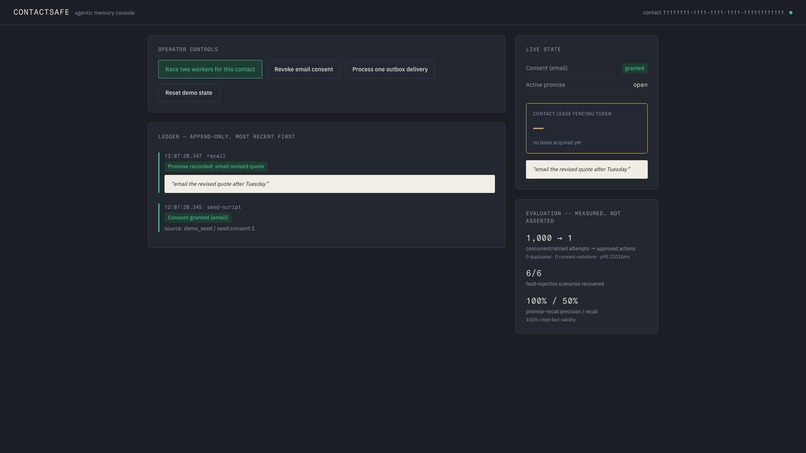Click 'Process one outbox delivery'
The width and height of the screenshot is (806, 453).
tap(390, 69)
